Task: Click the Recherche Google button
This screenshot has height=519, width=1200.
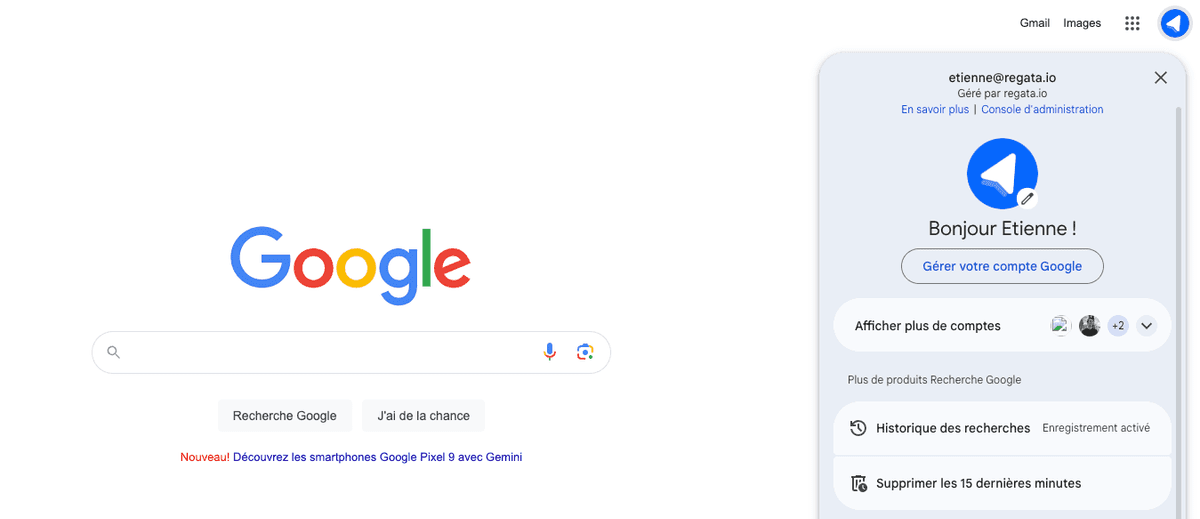Action: (x=285, y=416)
